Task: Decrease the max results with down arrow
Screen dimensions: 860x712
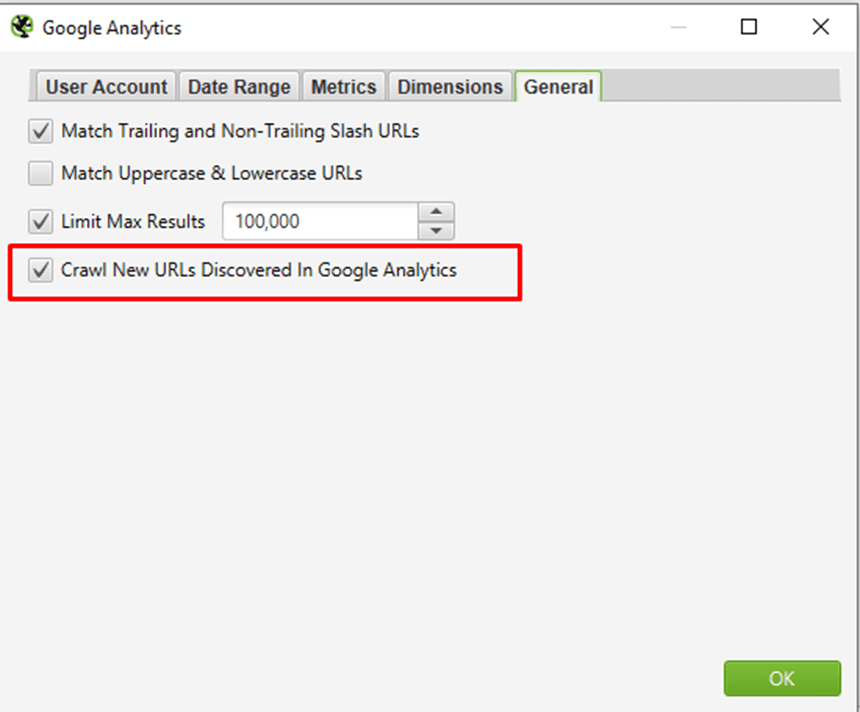Action: [436, 230]
